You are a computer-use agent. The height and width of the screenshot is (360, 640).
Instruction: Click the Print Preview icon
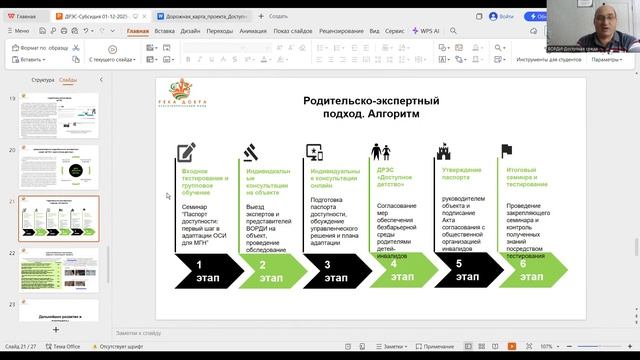point(75,31)
